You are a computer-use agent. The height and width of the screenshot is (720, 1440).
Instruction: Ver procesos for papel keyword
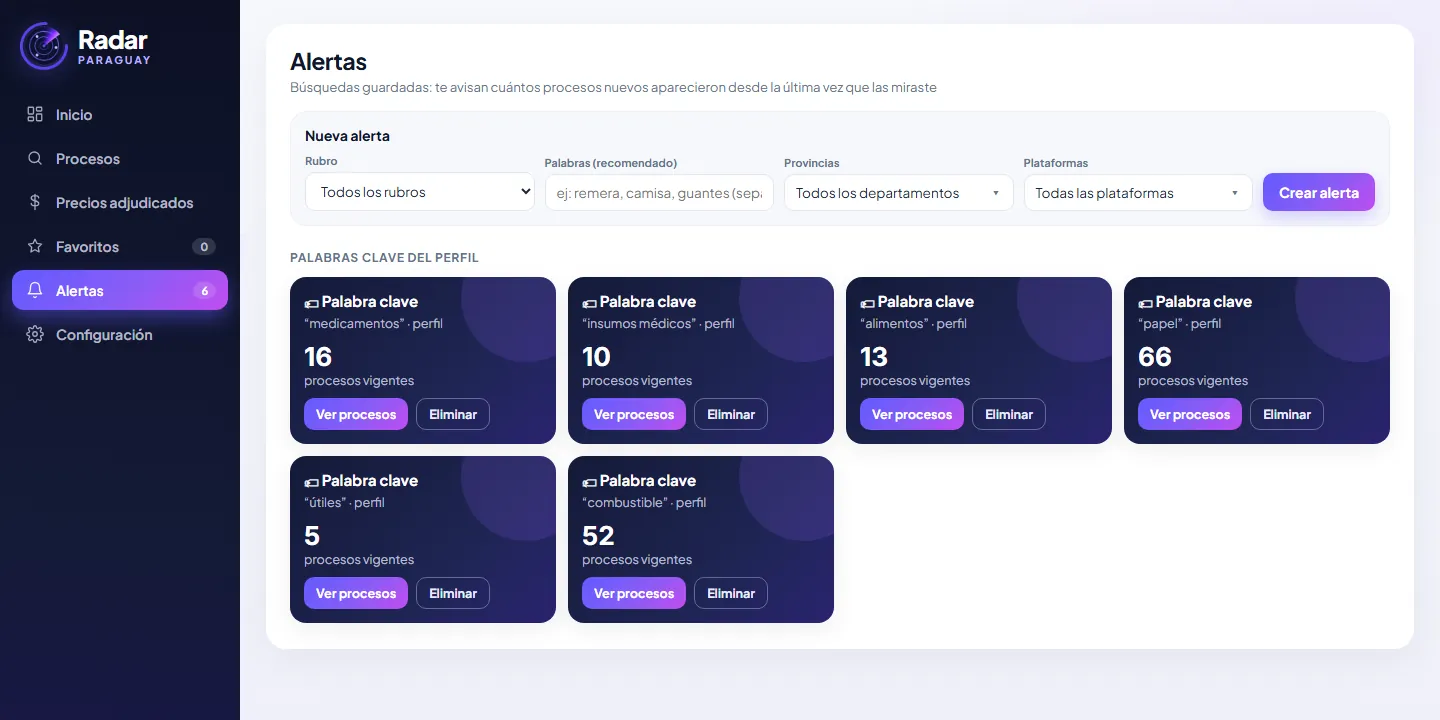click(1190, 414)
